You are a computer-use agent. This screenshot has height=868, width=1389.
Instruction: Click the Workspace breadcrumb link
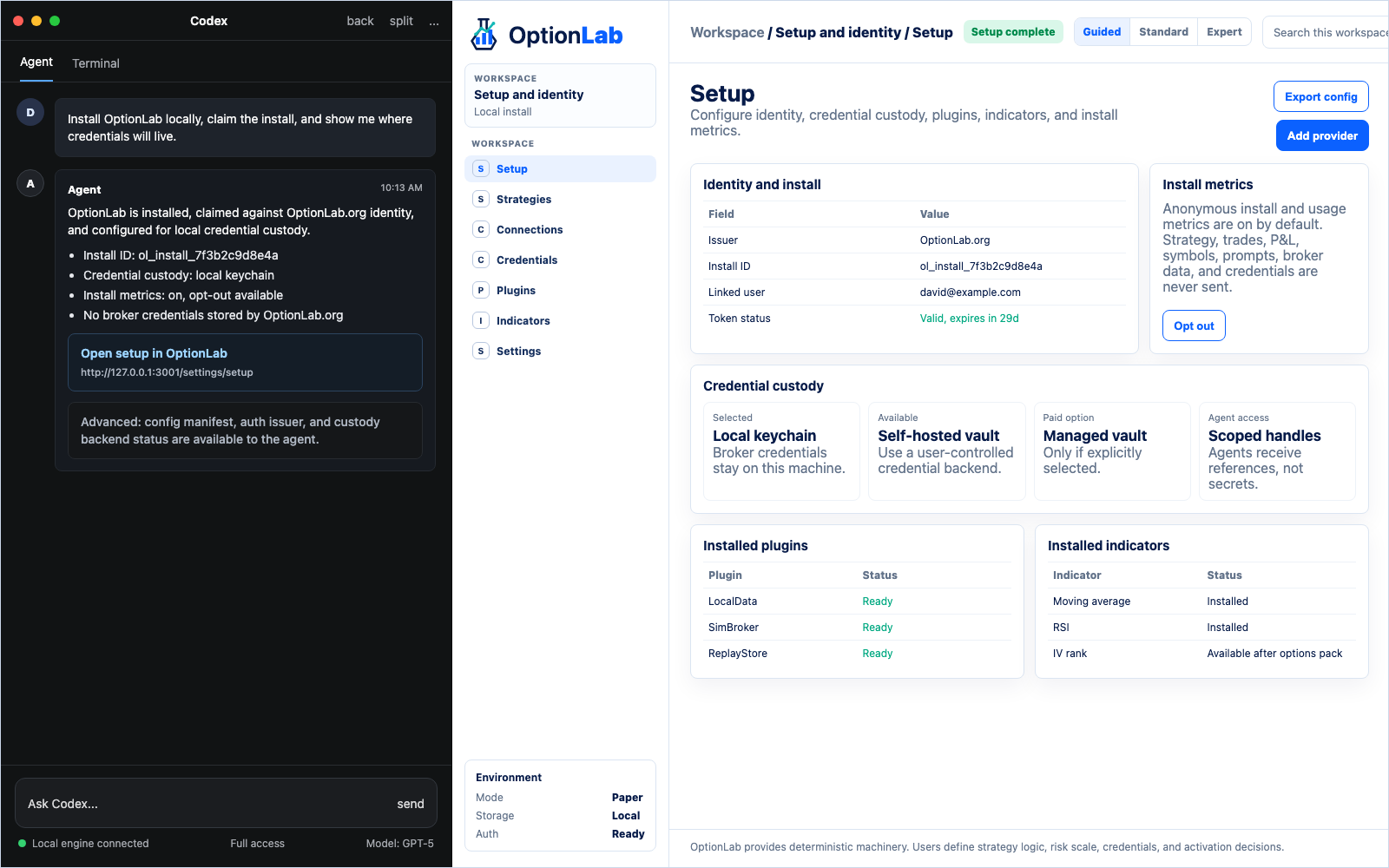point(727,32)
